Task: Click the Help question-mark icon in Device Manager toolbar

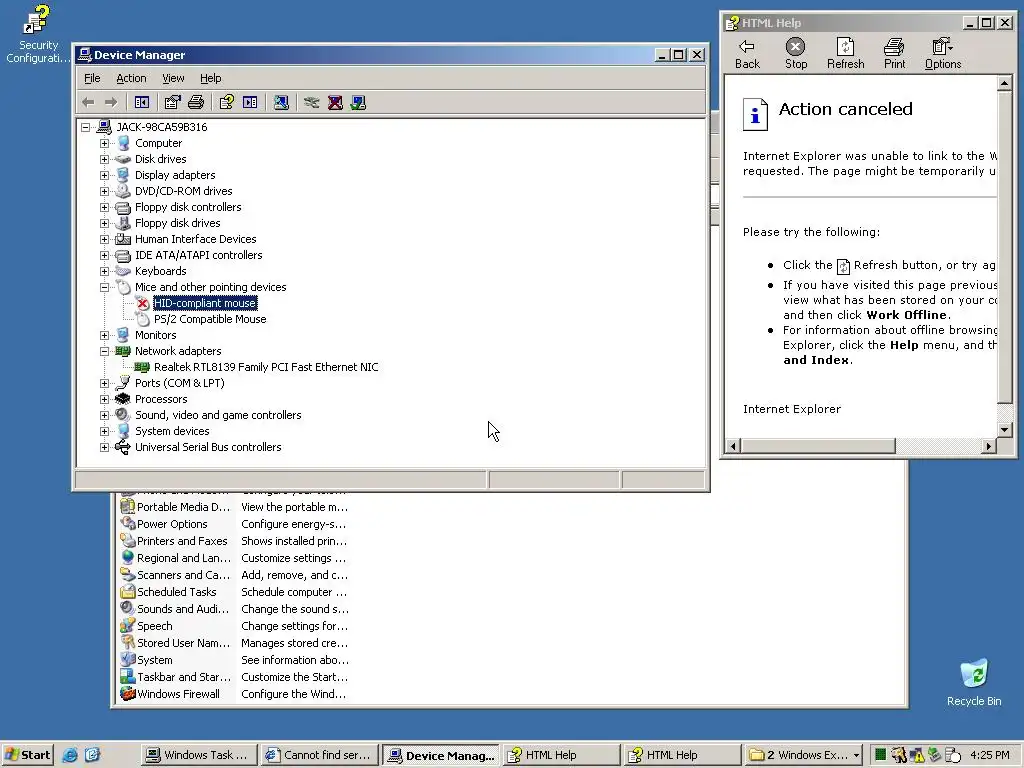Action: [227, 103]
